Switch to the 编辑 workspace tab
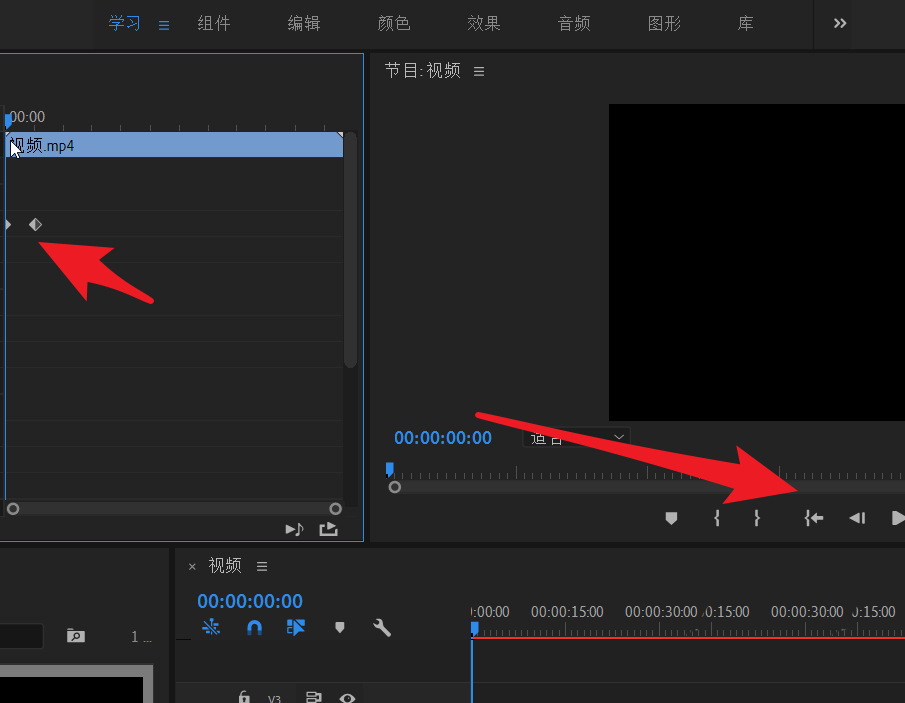Screen dimensions: 905x703 (x=304, y=23)
